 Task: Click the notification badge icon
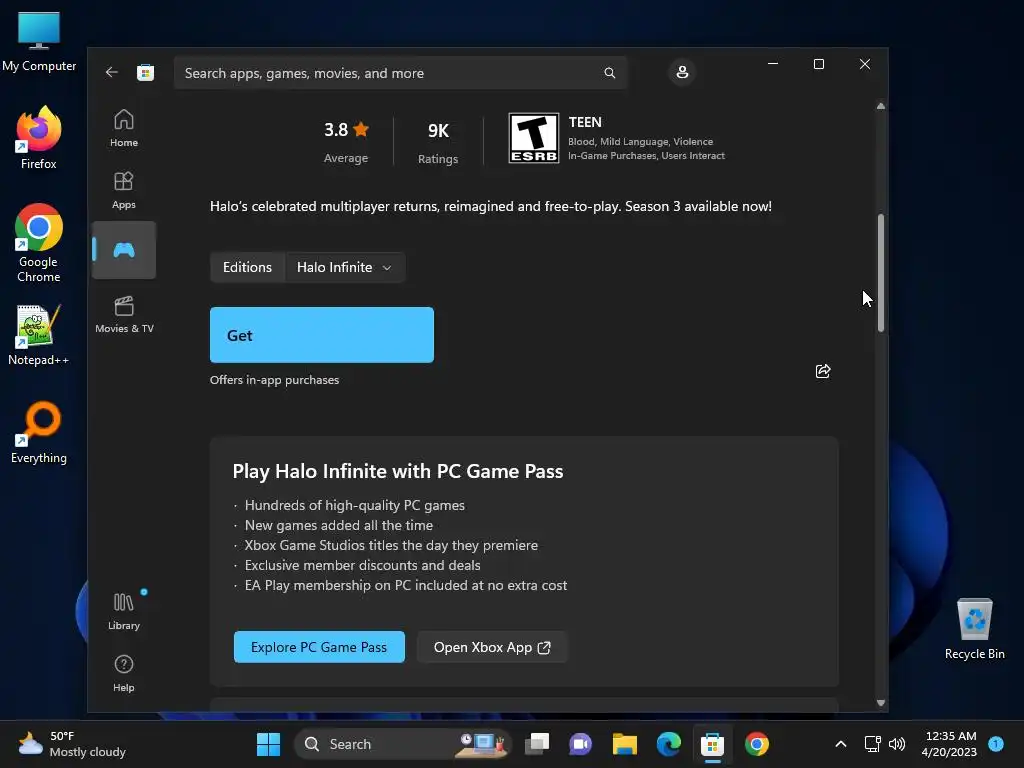[x=996, y=743]
